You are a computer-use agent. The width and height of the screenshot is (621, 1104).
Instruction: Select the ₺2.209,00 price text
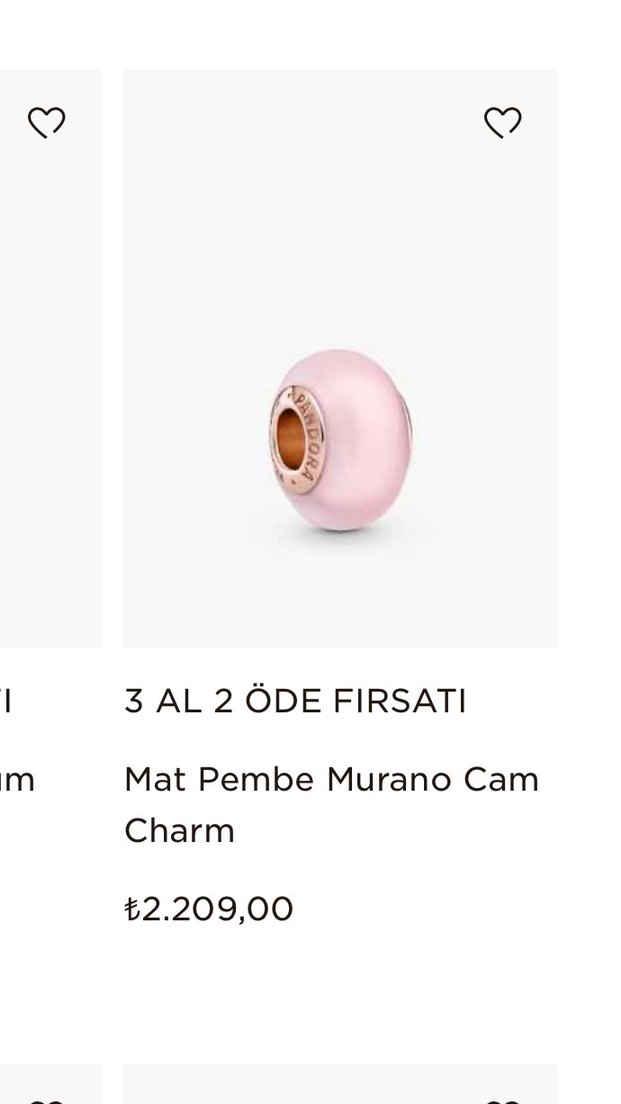coord(208,909)
